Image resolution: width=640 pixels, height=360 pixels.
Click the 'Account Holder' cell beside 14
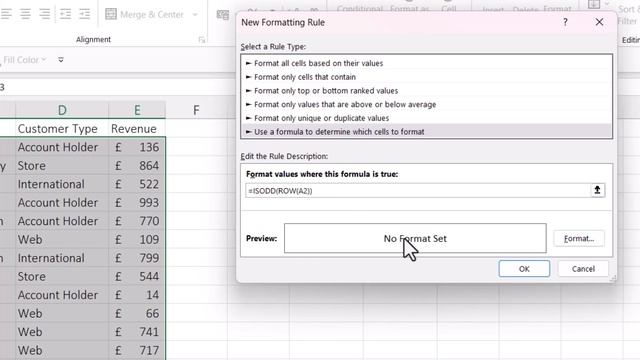click(62, 295)
